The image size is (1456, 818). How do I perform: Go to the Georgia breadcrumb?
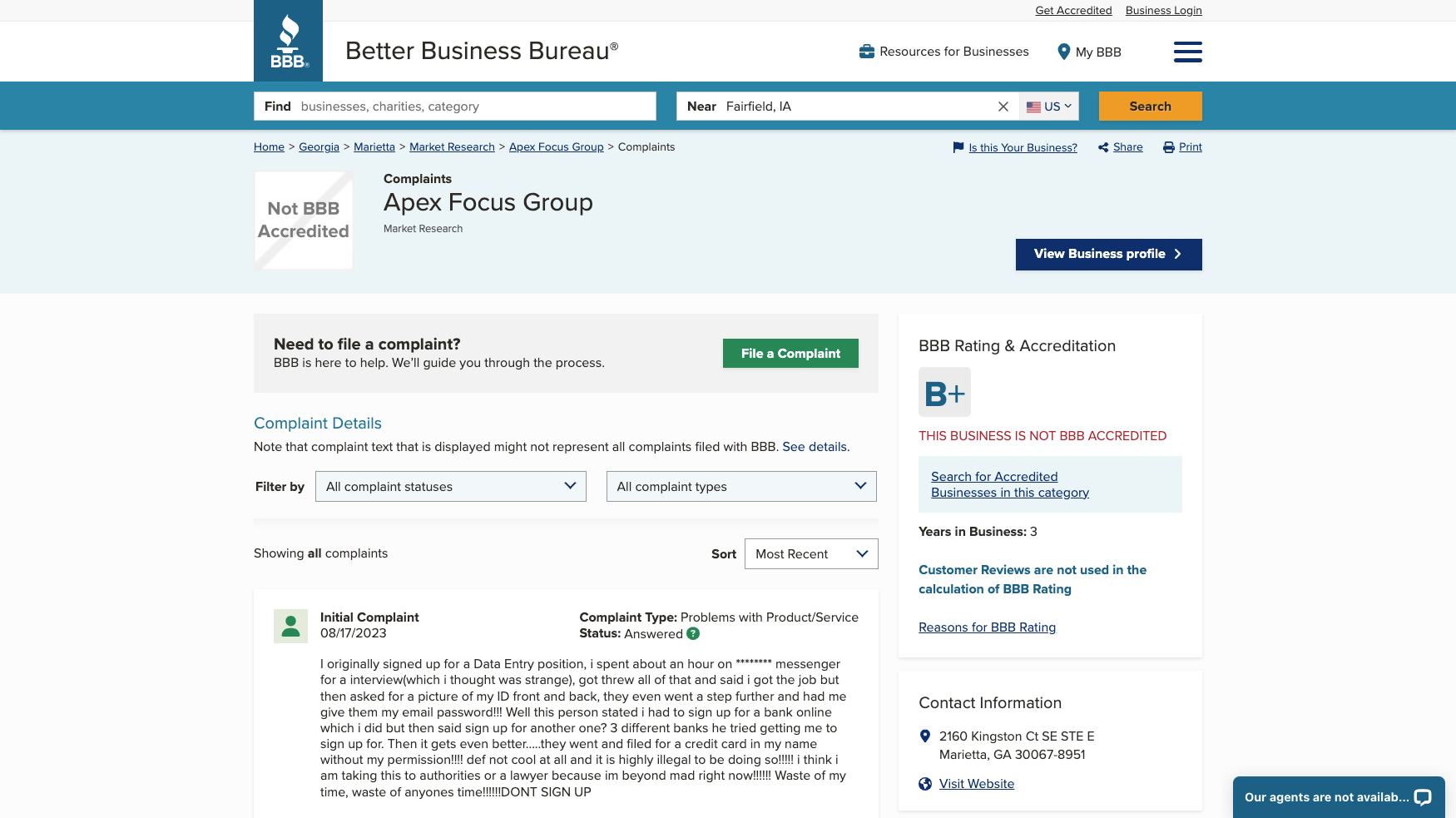(319, 147)
